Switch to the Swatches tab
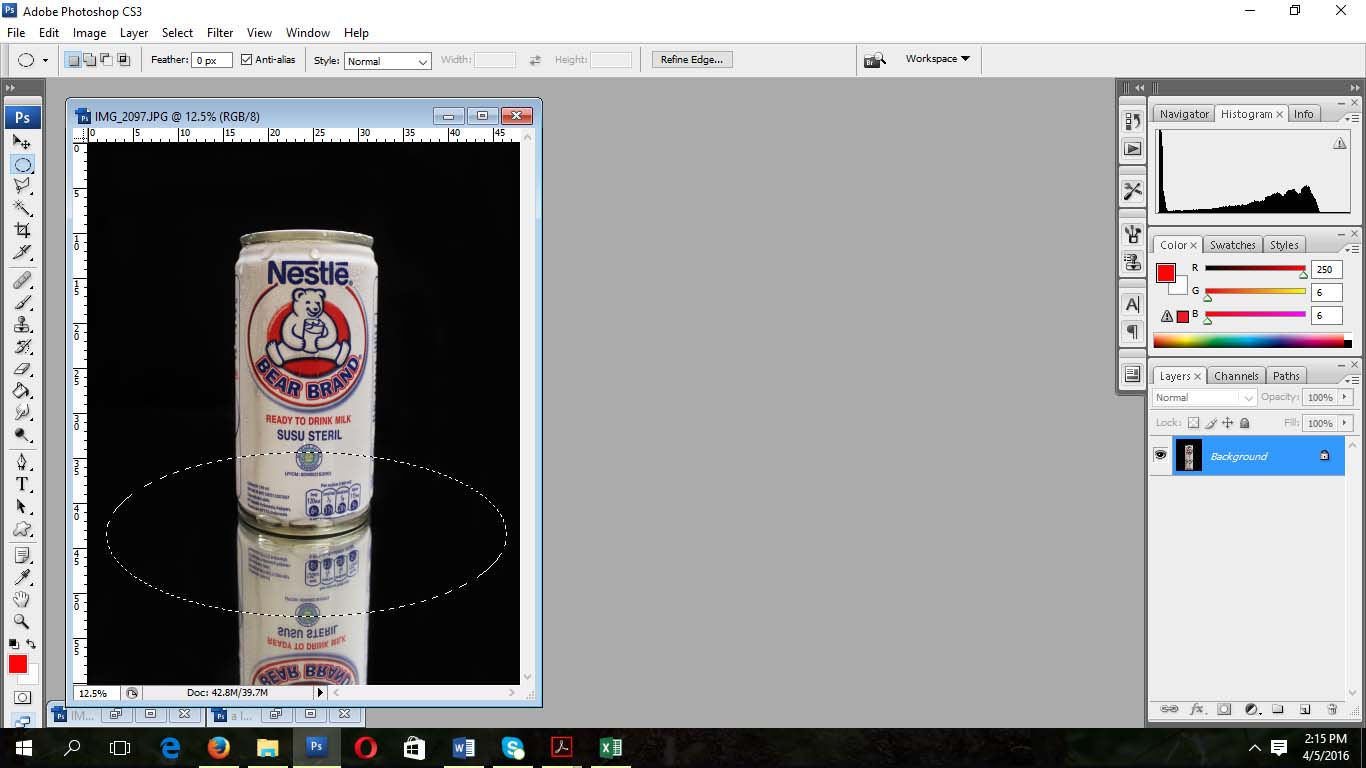Screen dimensions: 1366x768 tap(1232, 245)
